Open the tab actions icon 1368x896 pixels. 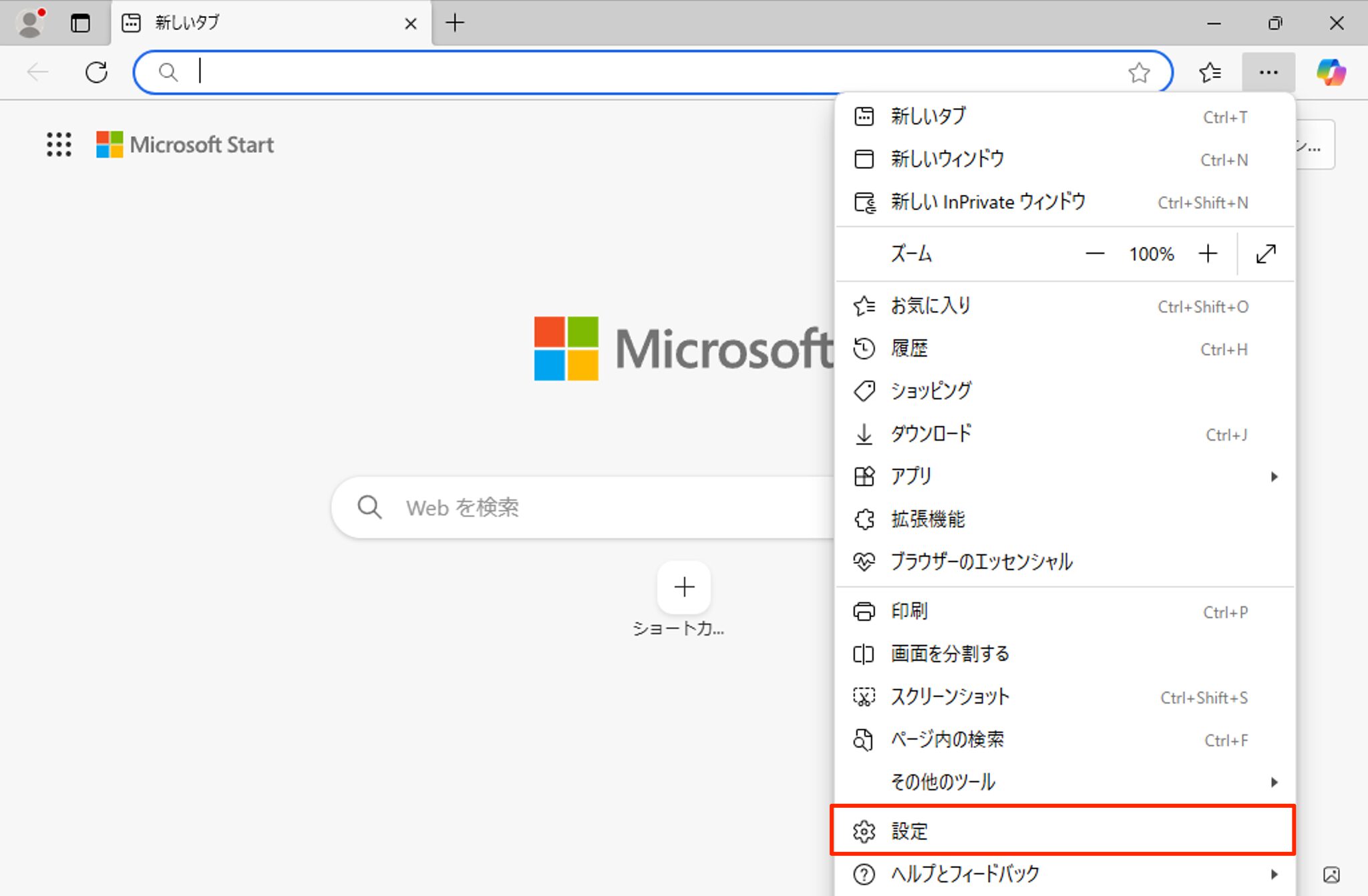pos(81,23)
